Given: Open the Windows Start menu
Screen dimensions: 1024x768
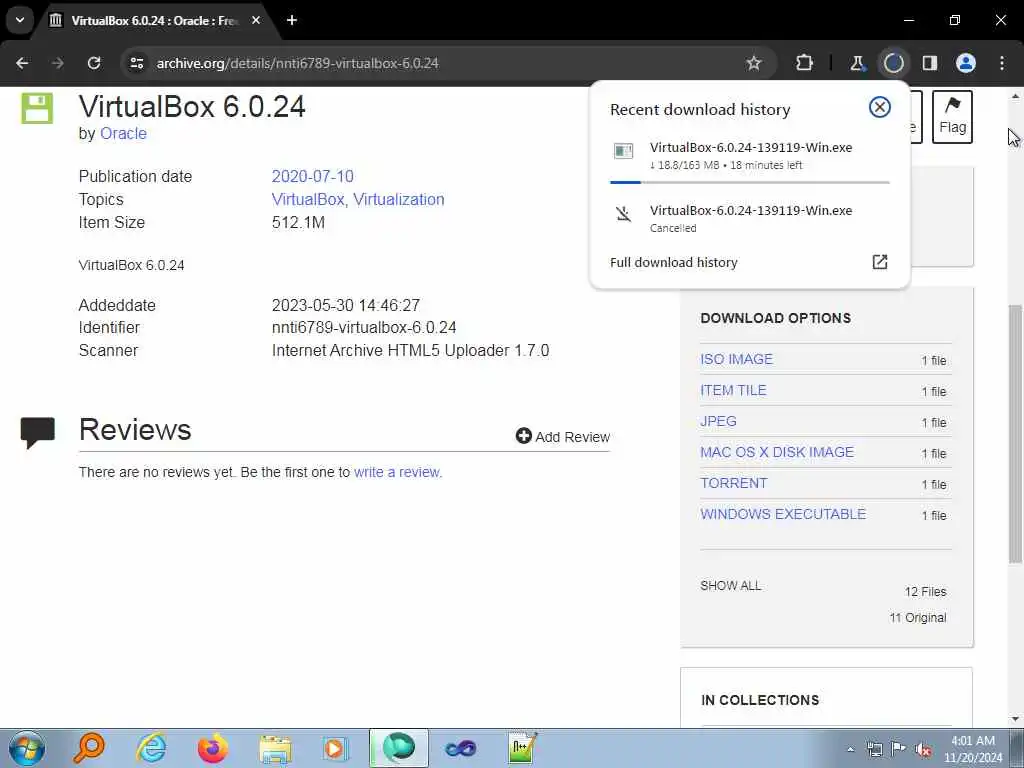Looking at the screenshot, I should [x=27, y=748].
